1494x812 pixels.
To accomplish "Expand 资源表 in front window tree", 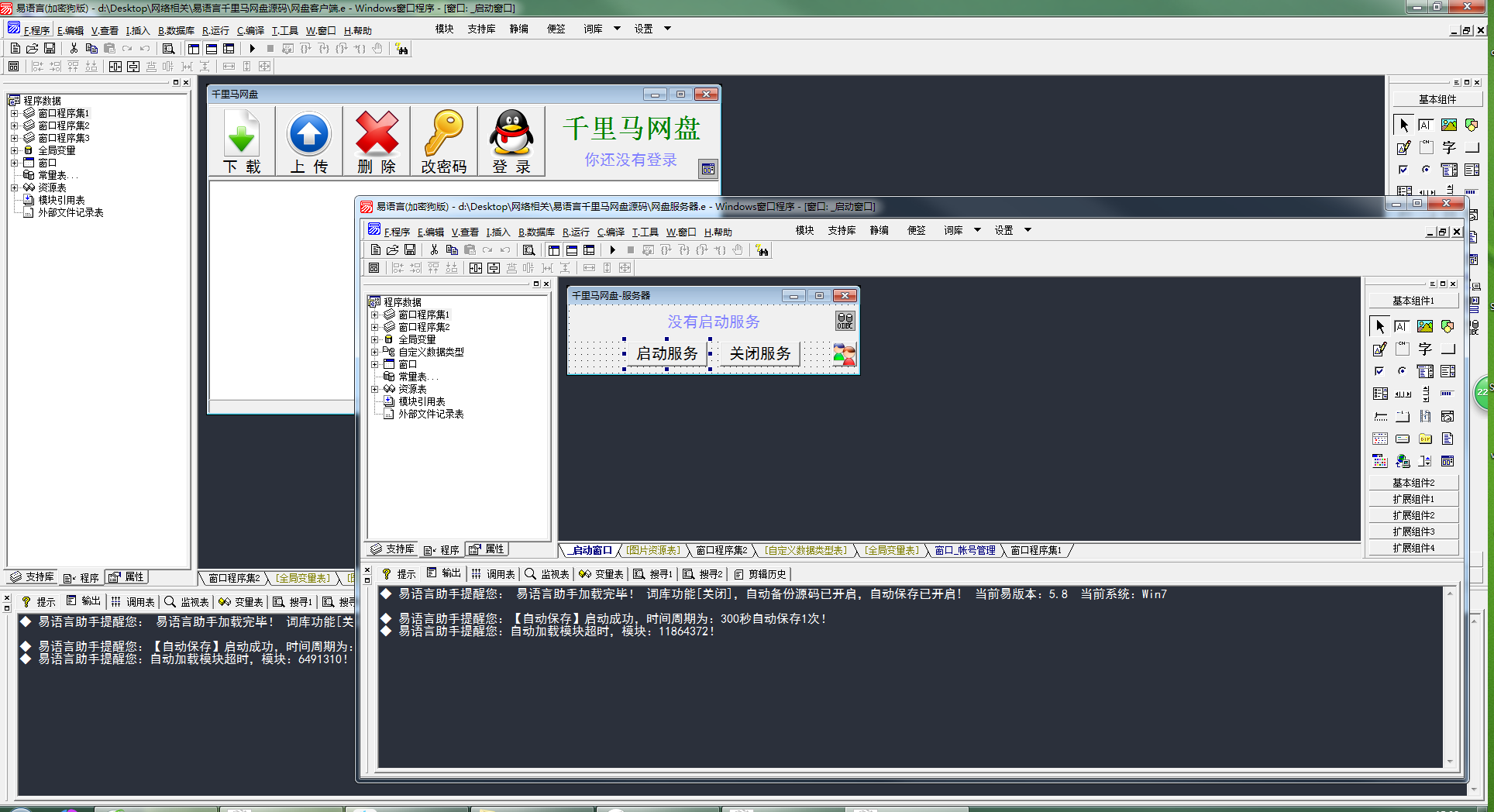I will click(375, 389).
